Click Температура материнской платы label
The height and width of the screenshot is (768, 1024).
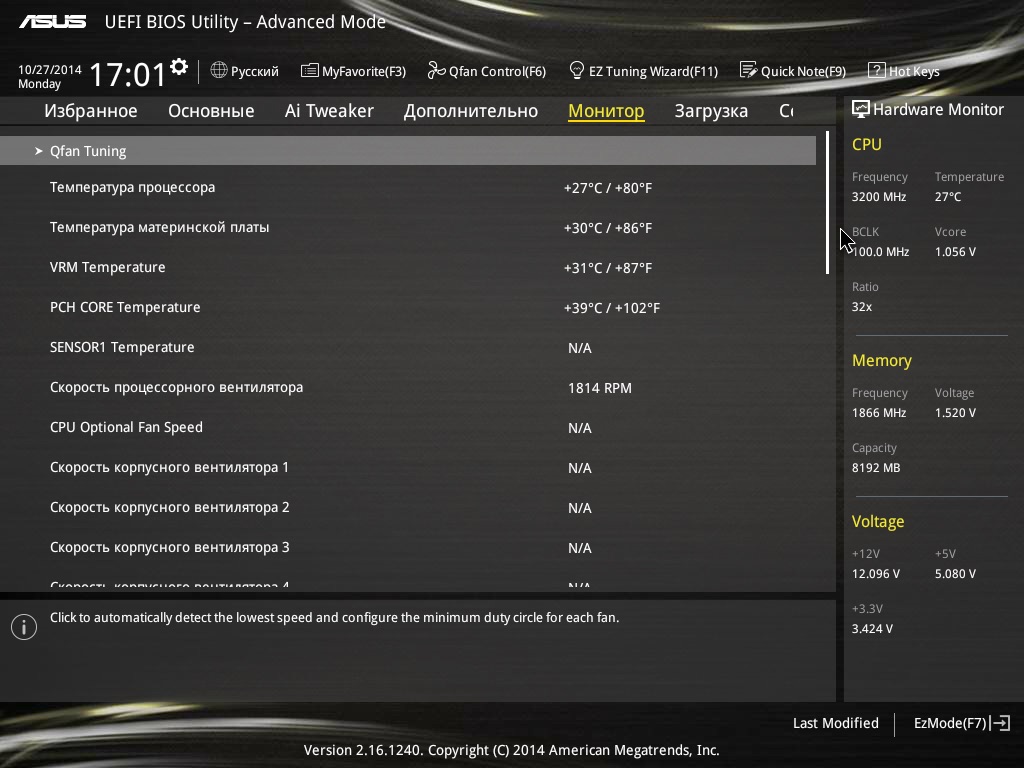(x=159, y=227)
